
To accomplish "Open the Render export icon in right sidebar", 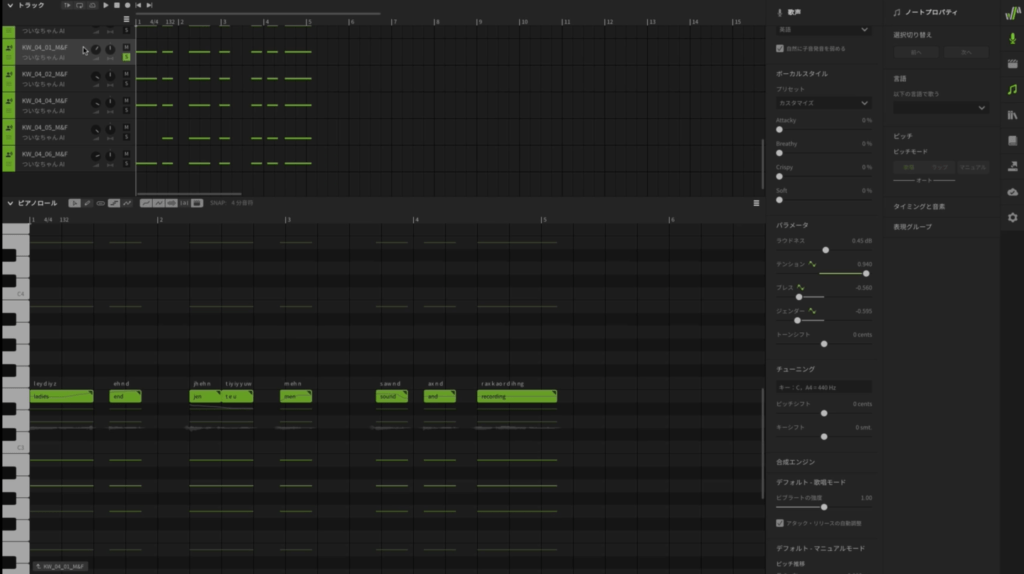I will point(1012,166).
